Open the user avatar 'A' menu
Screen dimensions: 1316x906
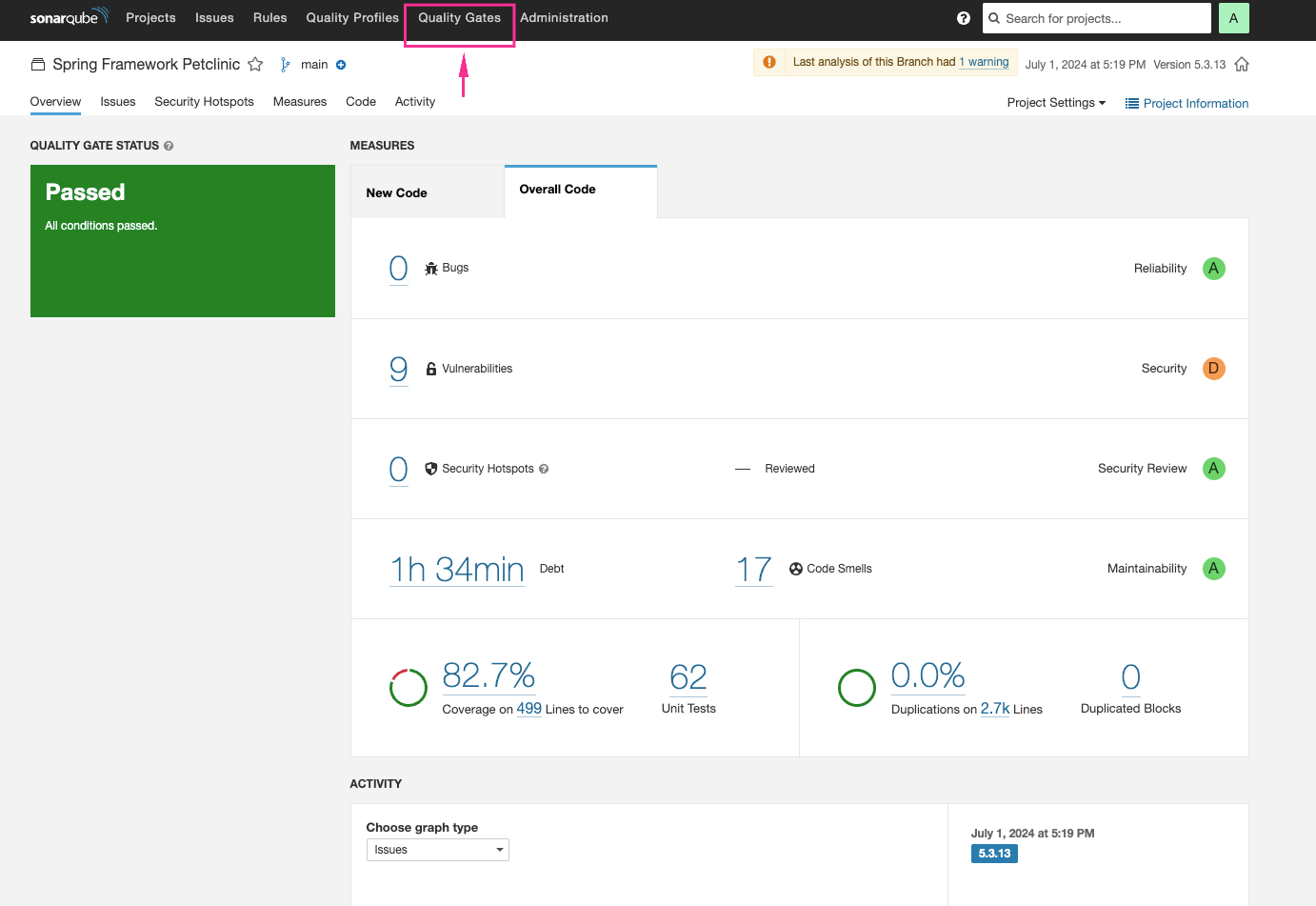click(1233, 18)
